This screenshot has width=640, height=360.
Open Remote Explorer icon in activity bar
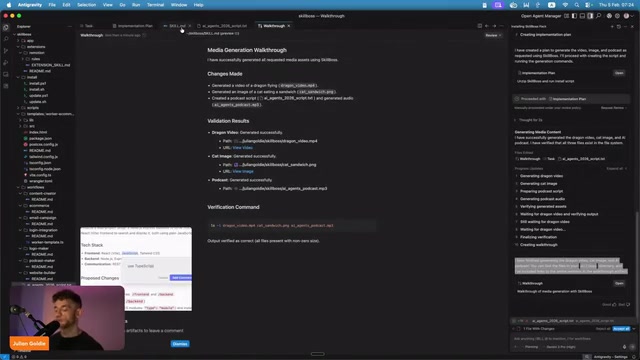pyautogui.click(x=6, y=74)
